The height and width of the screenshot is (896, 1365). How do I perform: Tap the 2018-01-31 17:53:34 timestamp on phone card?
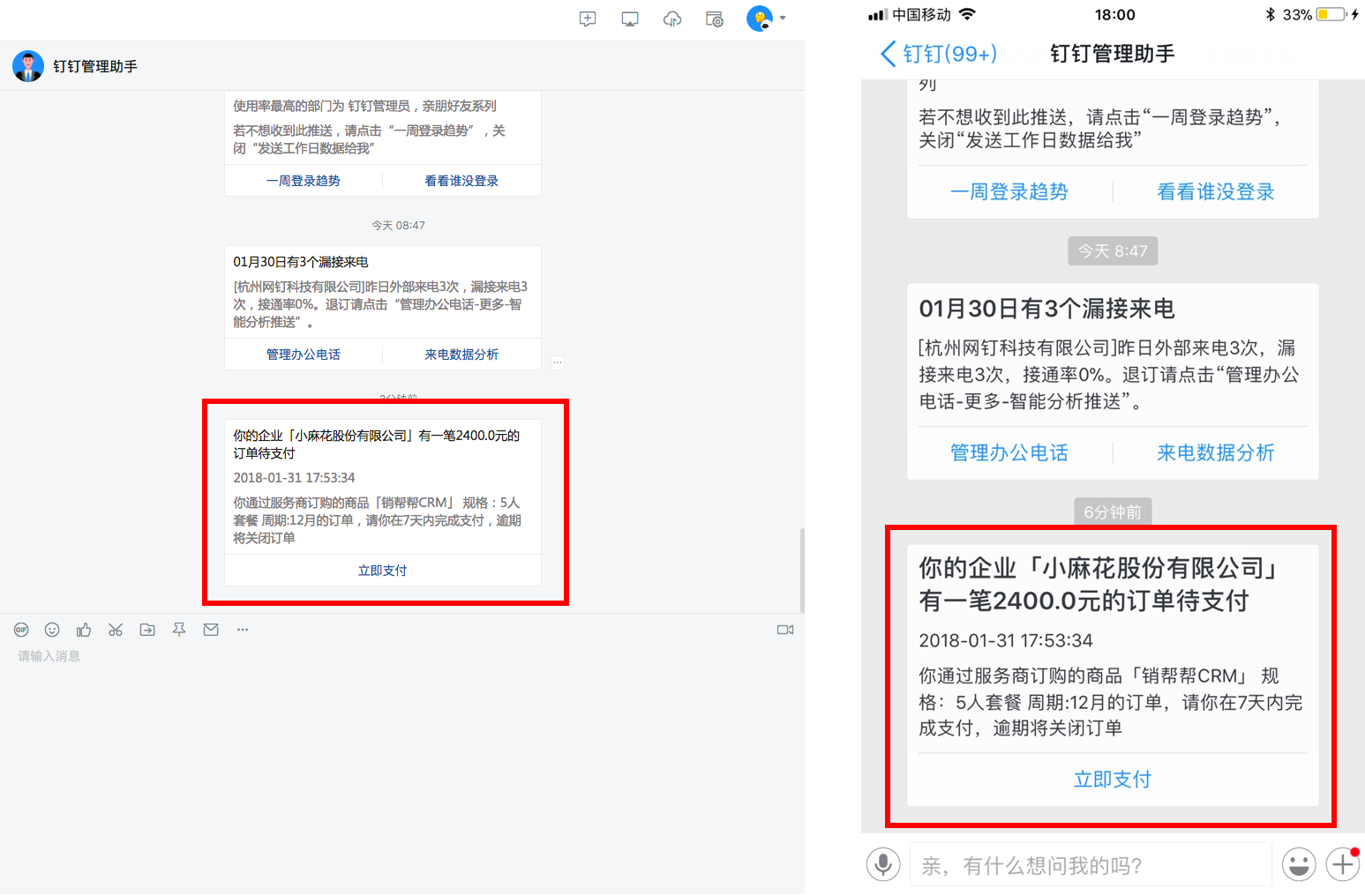1006,640
